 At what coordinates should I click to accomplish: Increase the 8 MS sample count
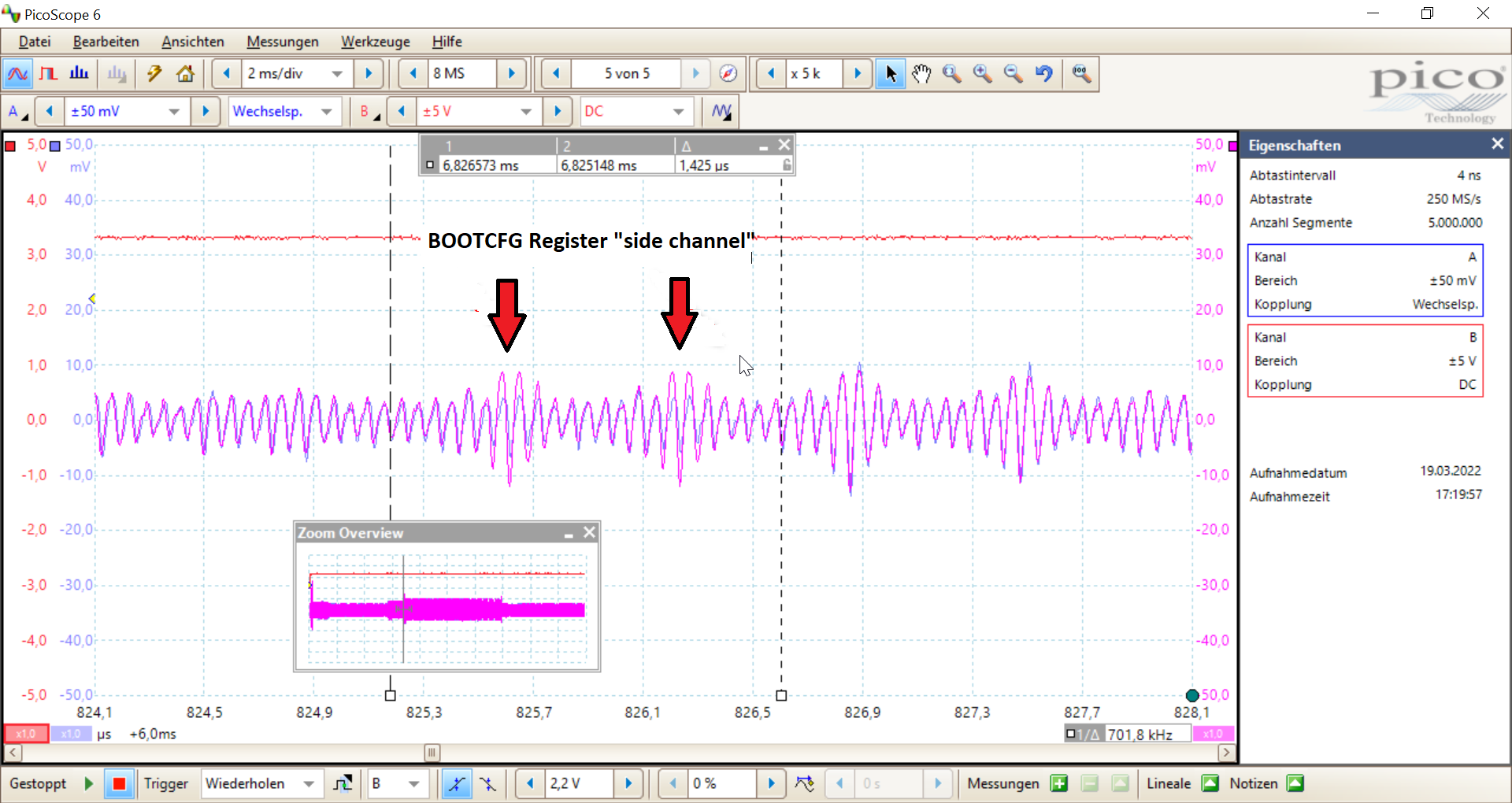click(511, 74)
